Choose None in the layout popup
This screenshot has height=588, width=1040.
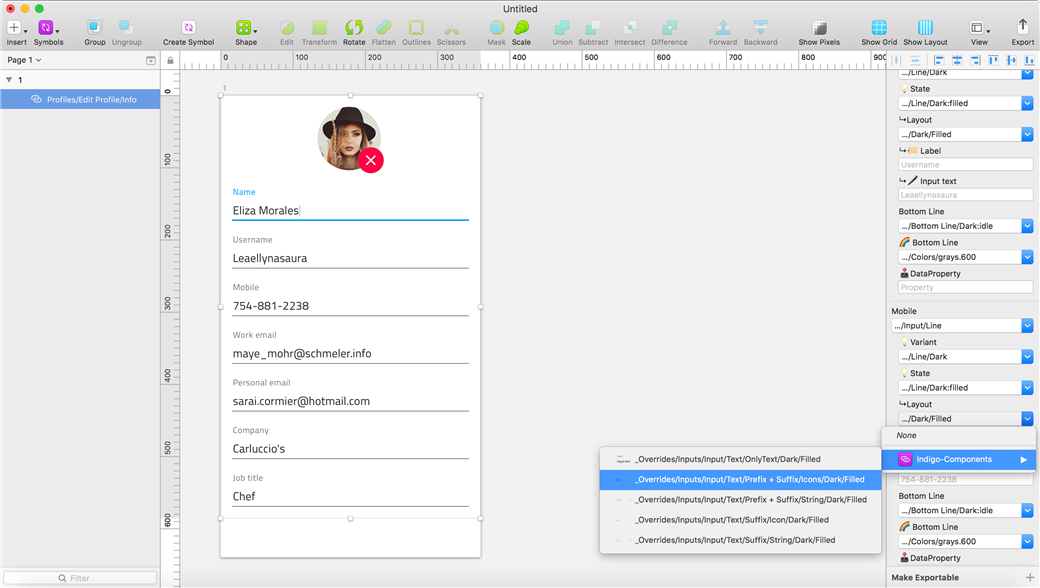tap(906, 435)
